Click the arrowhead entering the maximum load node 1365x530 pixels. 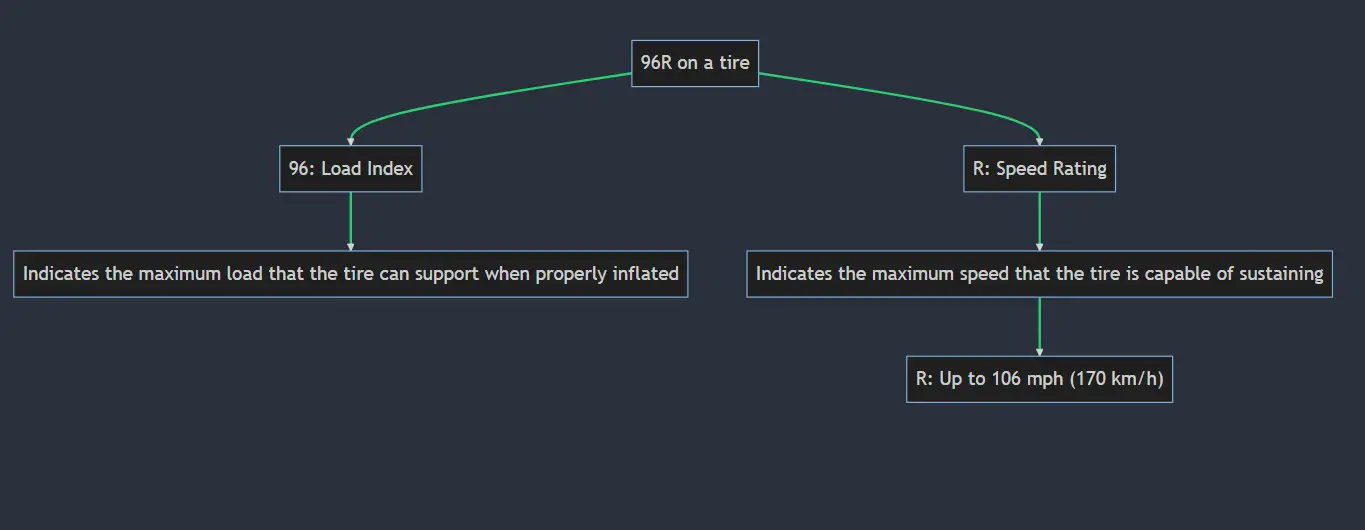(x=350, y=246)
